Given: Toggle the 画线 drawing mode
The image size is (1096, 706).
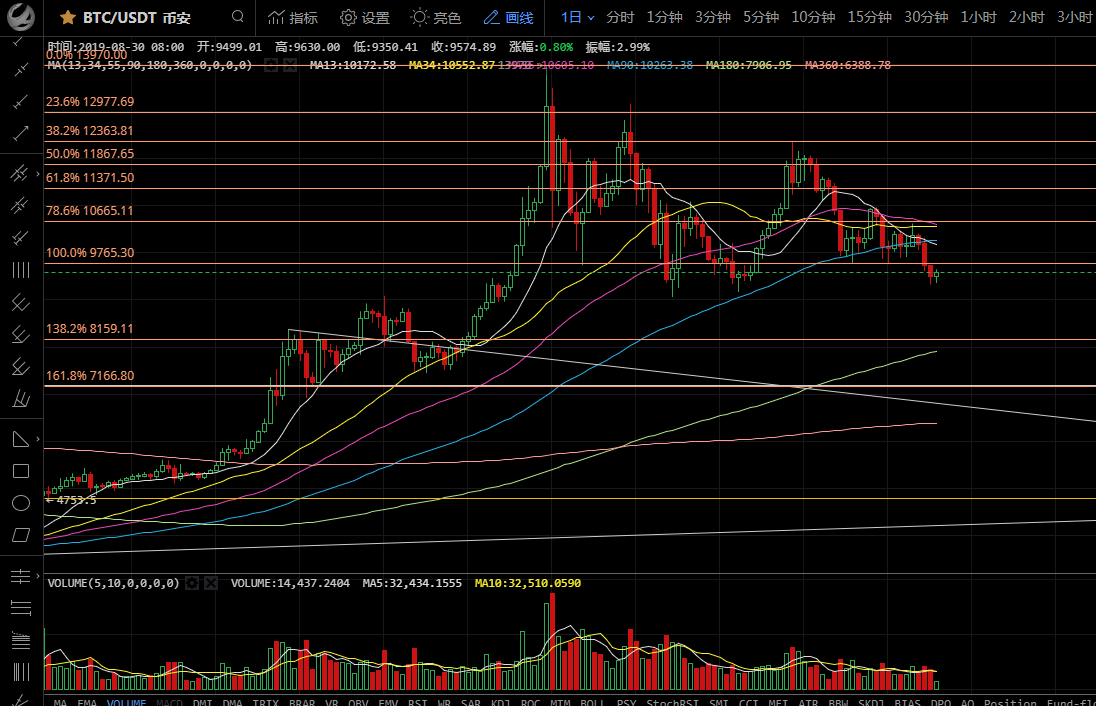Looking at the screenshot, I should point(508,17).
